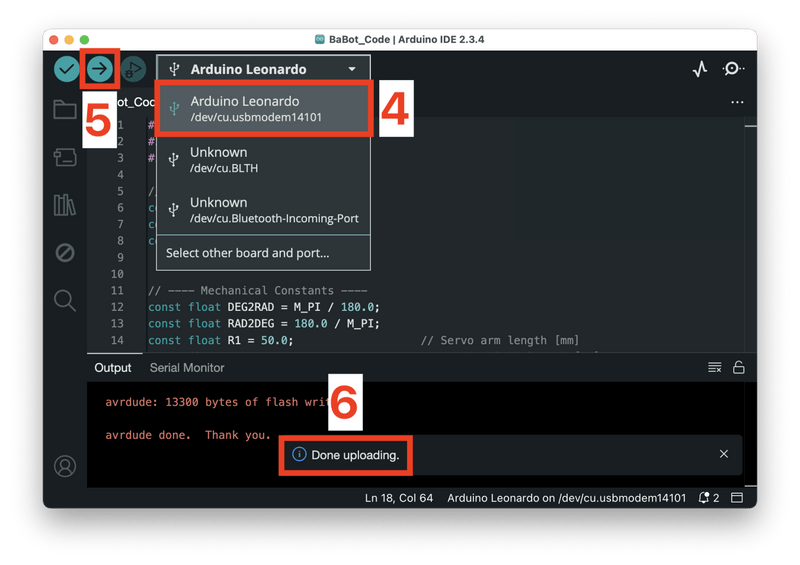Open the editor tab more options ellipsis

(x=737, y=102)
